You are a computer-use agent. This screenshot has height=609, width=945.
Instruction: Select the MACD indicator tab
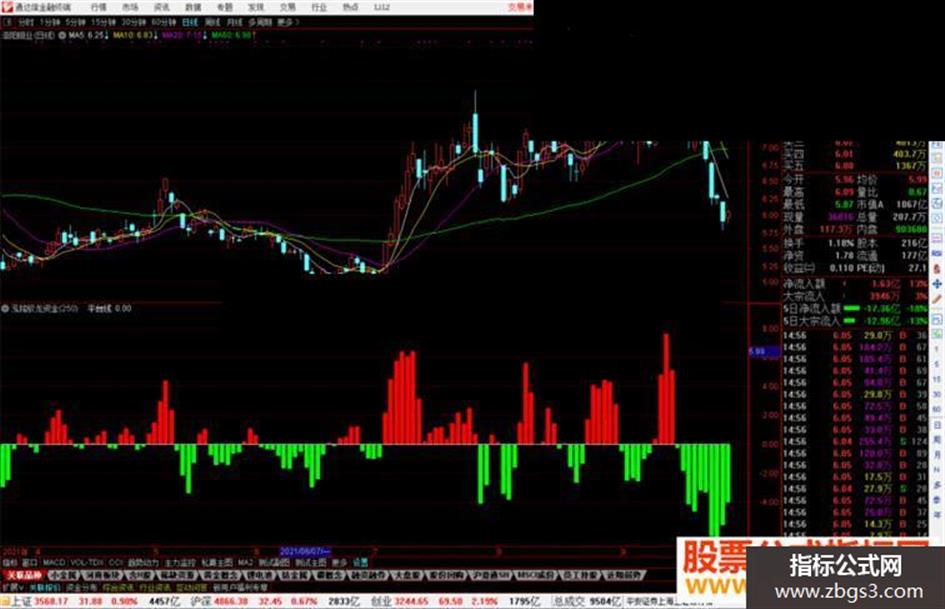click(54, 562)
